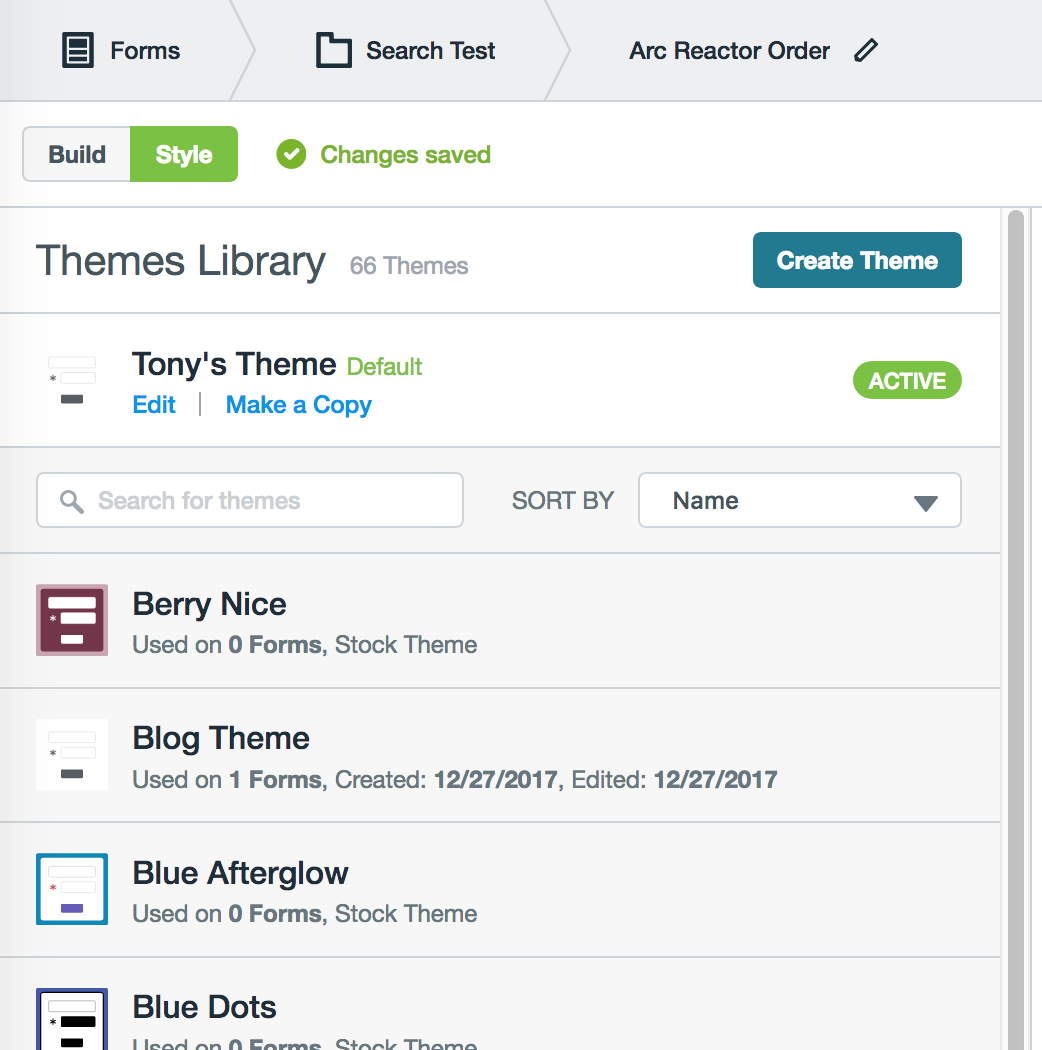Click the themes list vertical scrollbar
The image size is (1042, 1050).
point(1016,600)
